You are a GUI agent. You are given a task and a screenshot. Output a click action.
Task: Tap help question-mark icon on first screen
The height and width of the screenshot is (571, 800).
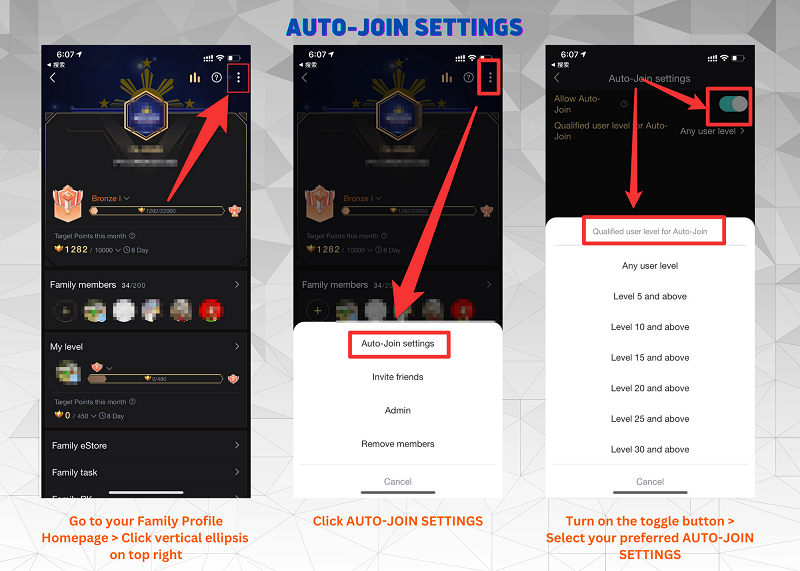point(216,78)
